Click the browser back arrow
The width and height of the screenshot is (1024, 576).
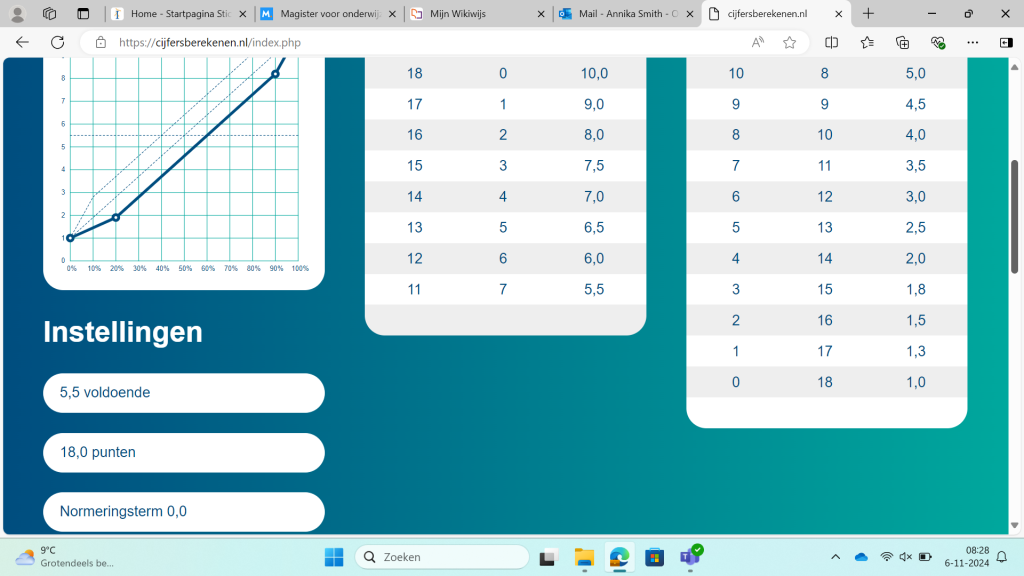[22, 42]
